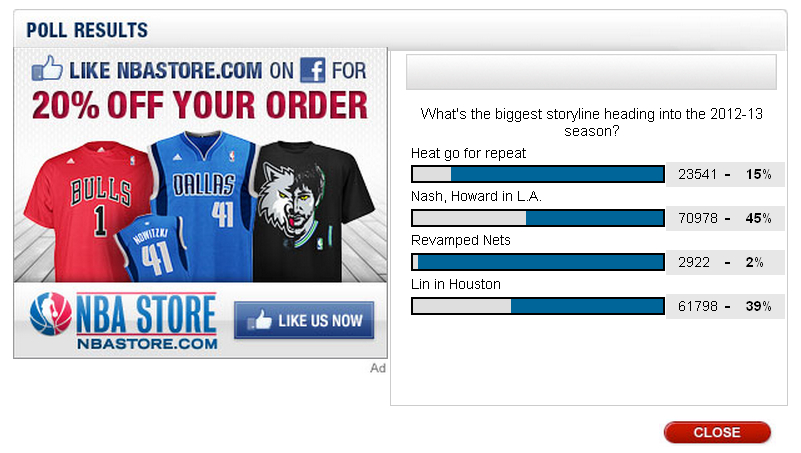
Task: Click the empty gray box above poll question
Action: click(591, 71)
